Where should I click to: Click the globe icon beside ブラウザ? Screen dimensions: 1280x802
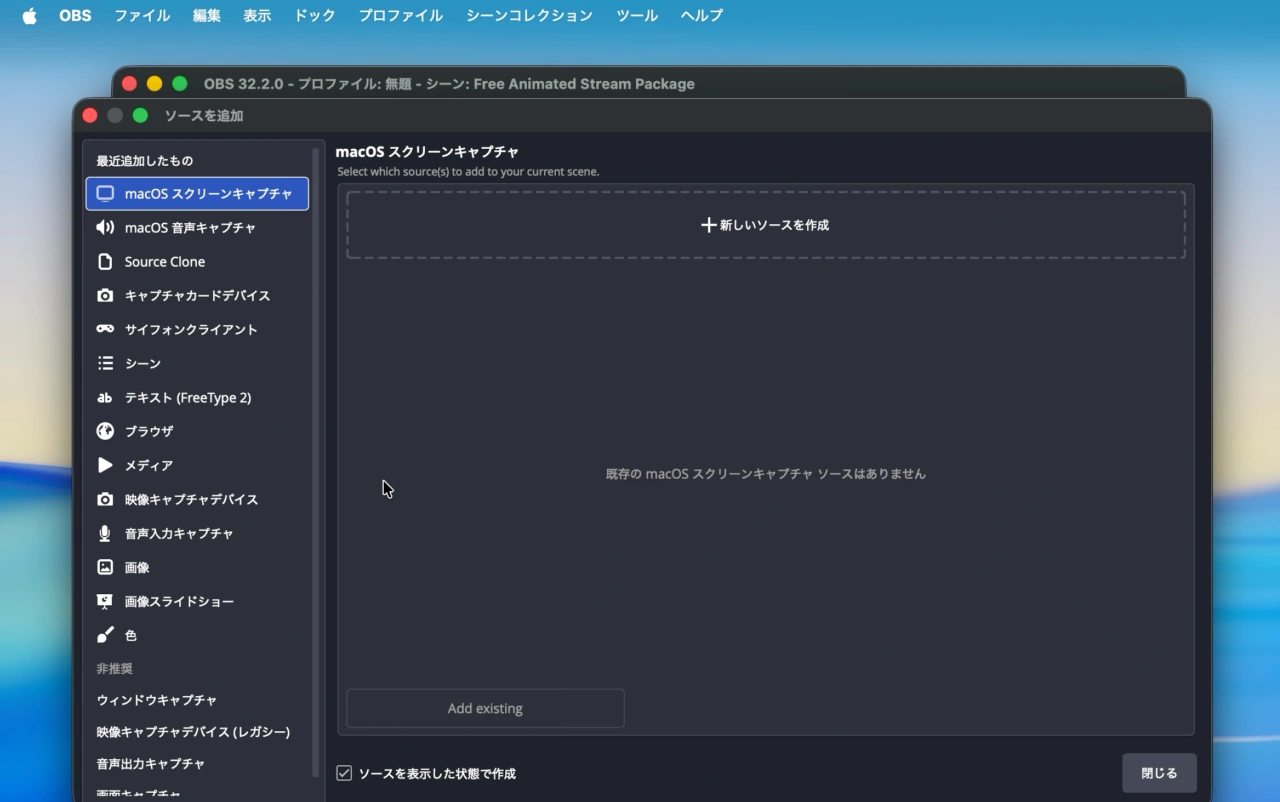point(105,432)
